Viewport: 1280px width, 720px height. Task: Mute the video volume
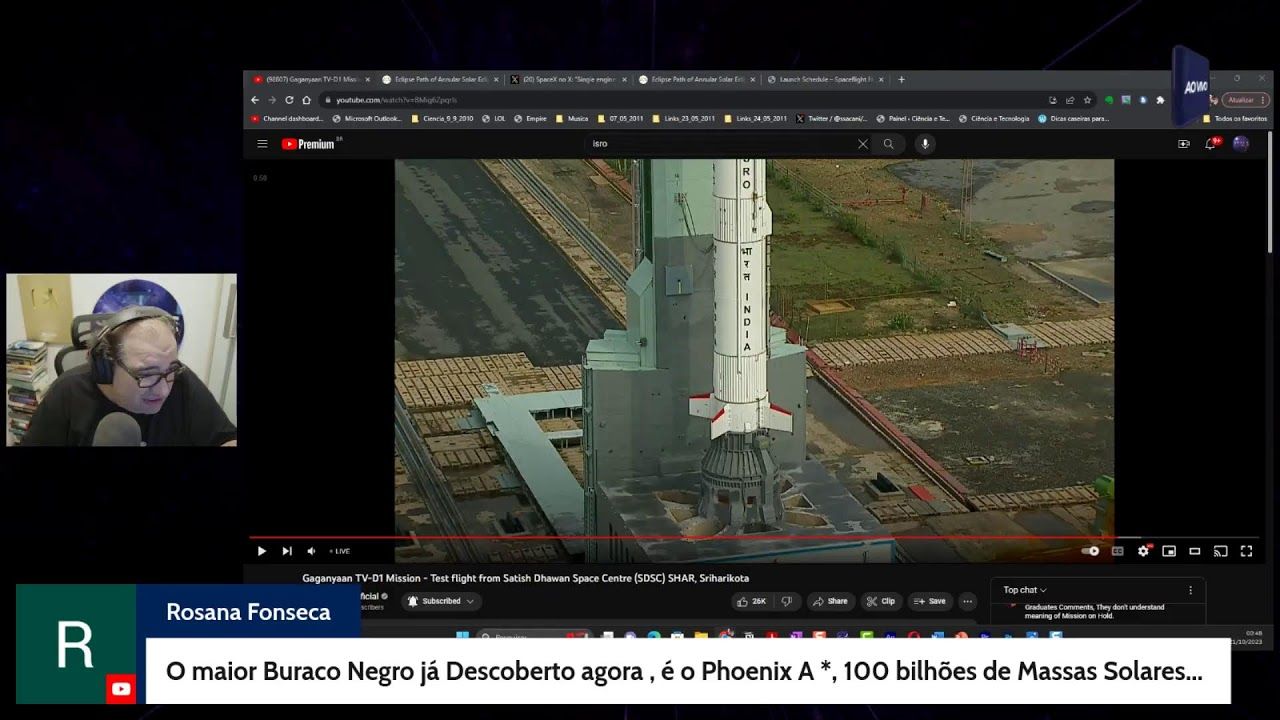pos(311,551)
